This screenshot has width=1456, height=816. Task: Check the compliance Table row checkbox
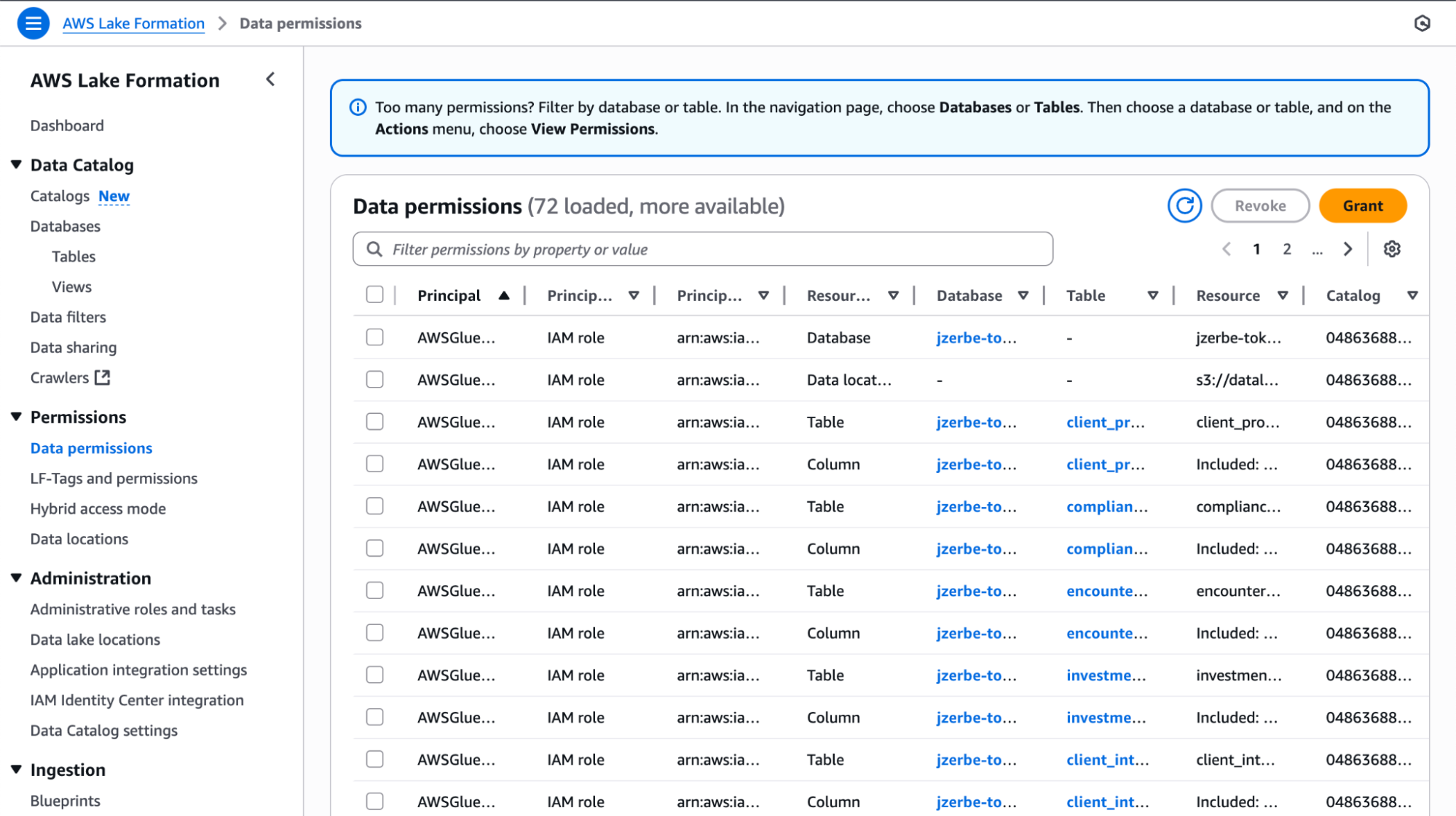click(374, 506)
